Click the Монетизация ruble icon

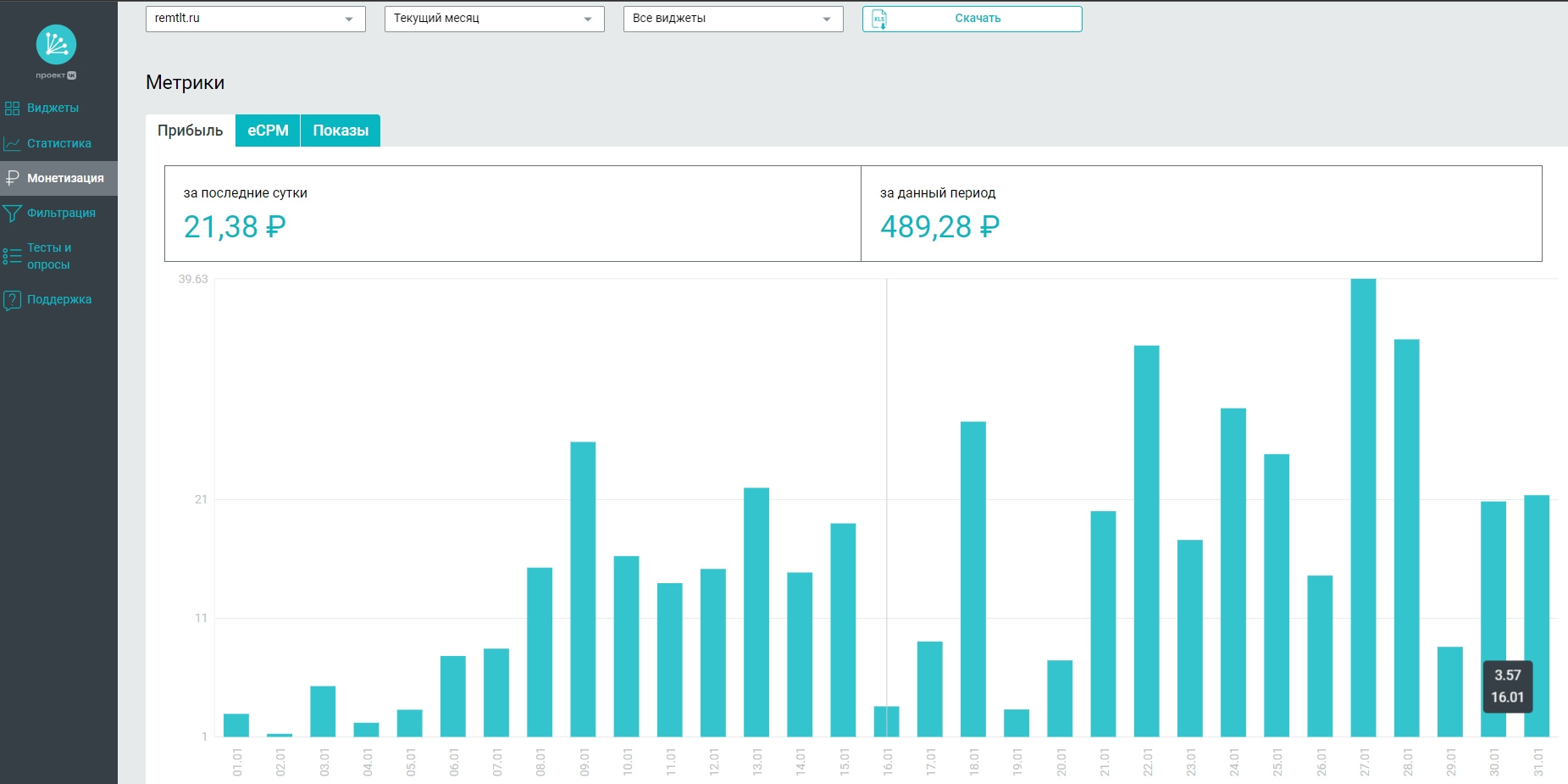point(12,178)
